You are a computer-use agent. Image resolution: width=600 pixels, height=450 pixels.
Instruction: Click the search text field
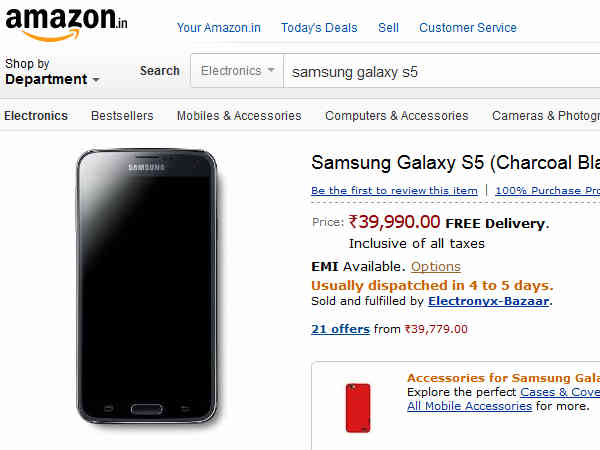click(440, 72)
